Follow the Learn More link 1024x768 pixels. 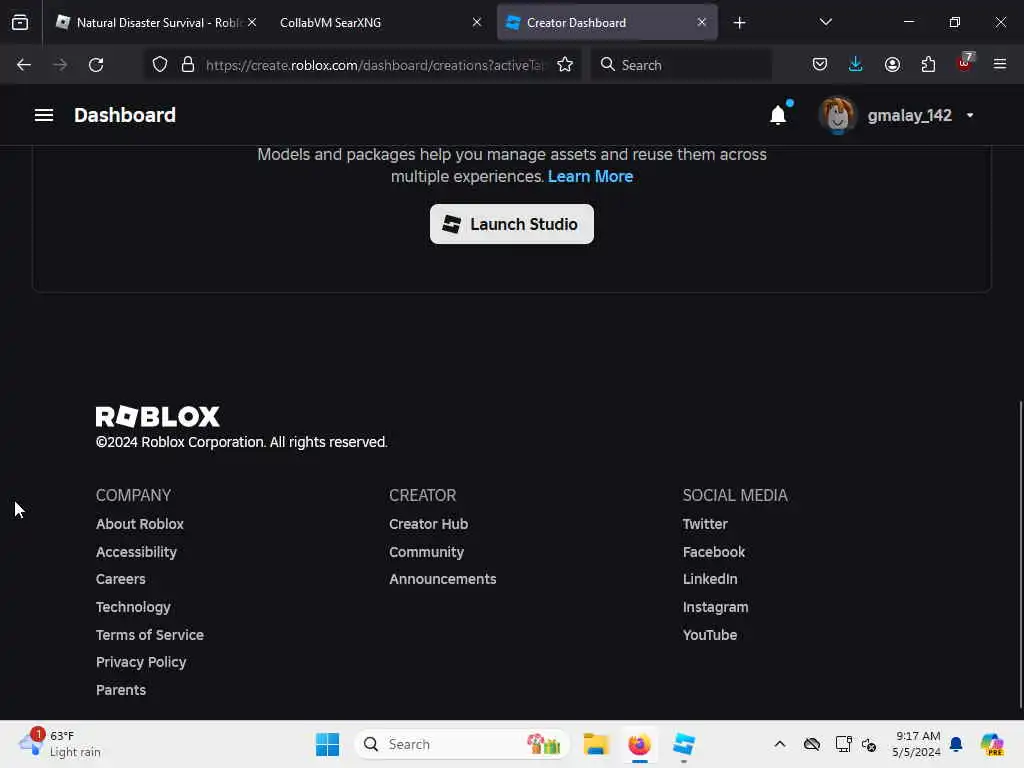click(590, 176)
